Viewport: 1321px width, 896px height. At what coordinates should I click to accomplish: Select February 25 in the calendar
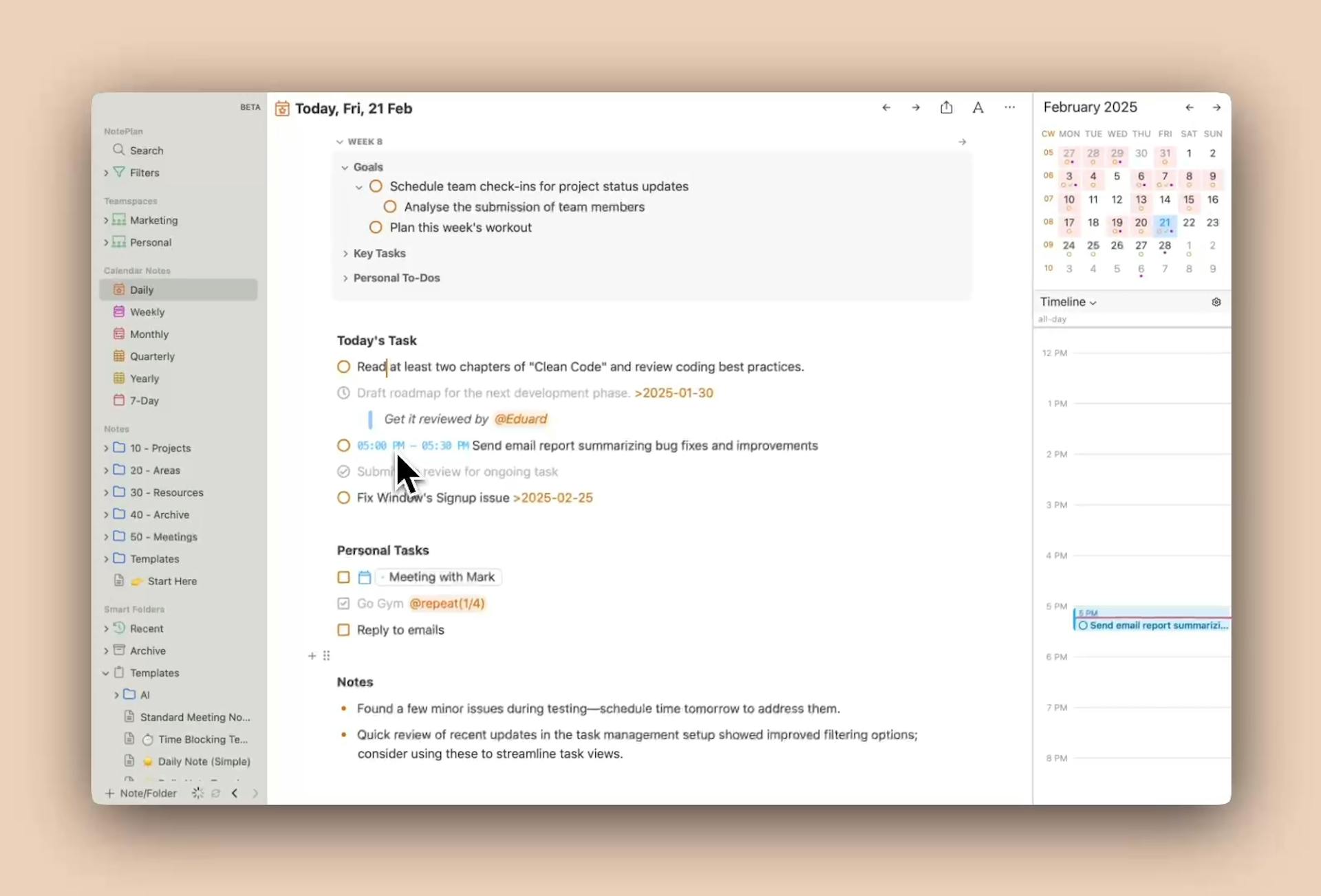pos(1093,245)
